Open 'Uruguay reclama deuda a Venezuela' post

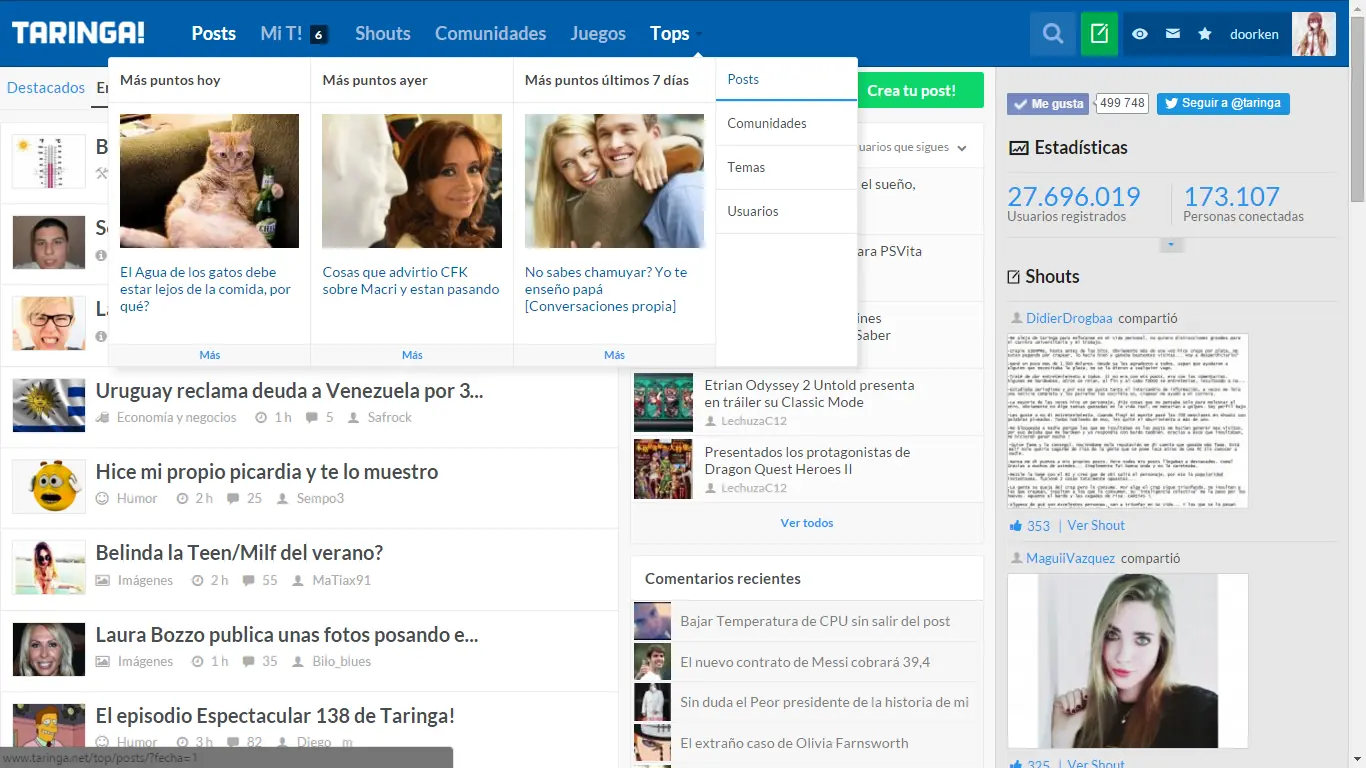click(289, 391)
